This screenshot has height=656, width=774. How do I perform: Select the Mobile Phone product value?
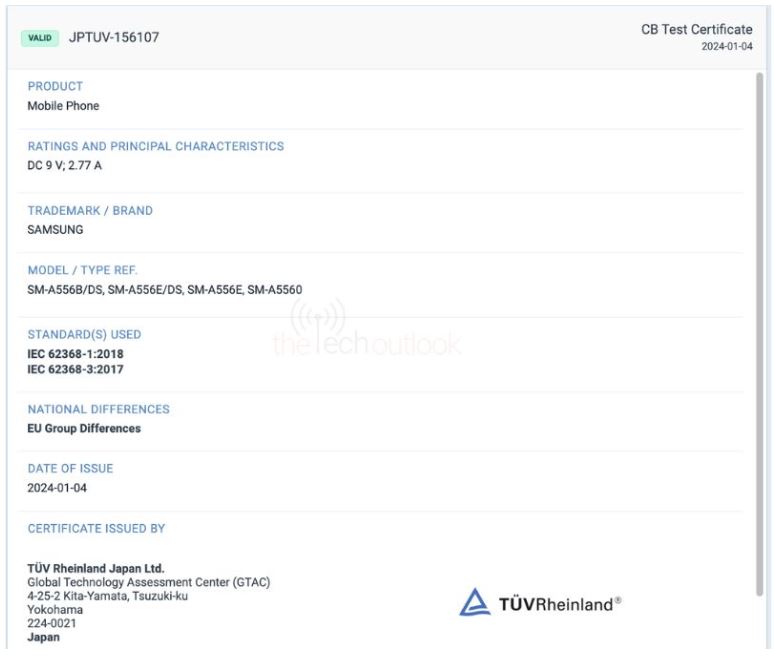63,106
